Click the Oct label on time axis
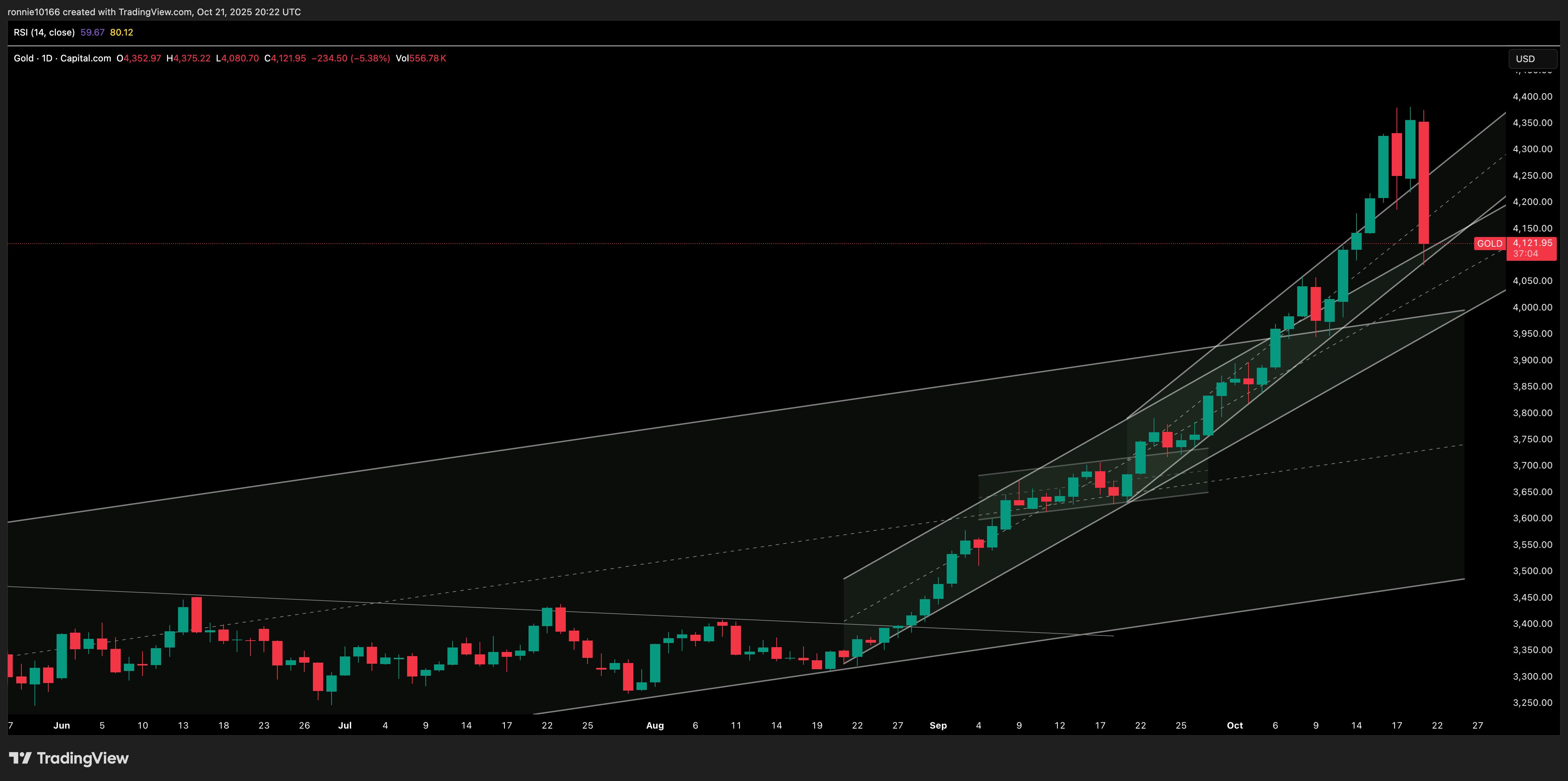Image resolution: width=1568 pixels, height=781 pixels. click(x=1234, y=725)
